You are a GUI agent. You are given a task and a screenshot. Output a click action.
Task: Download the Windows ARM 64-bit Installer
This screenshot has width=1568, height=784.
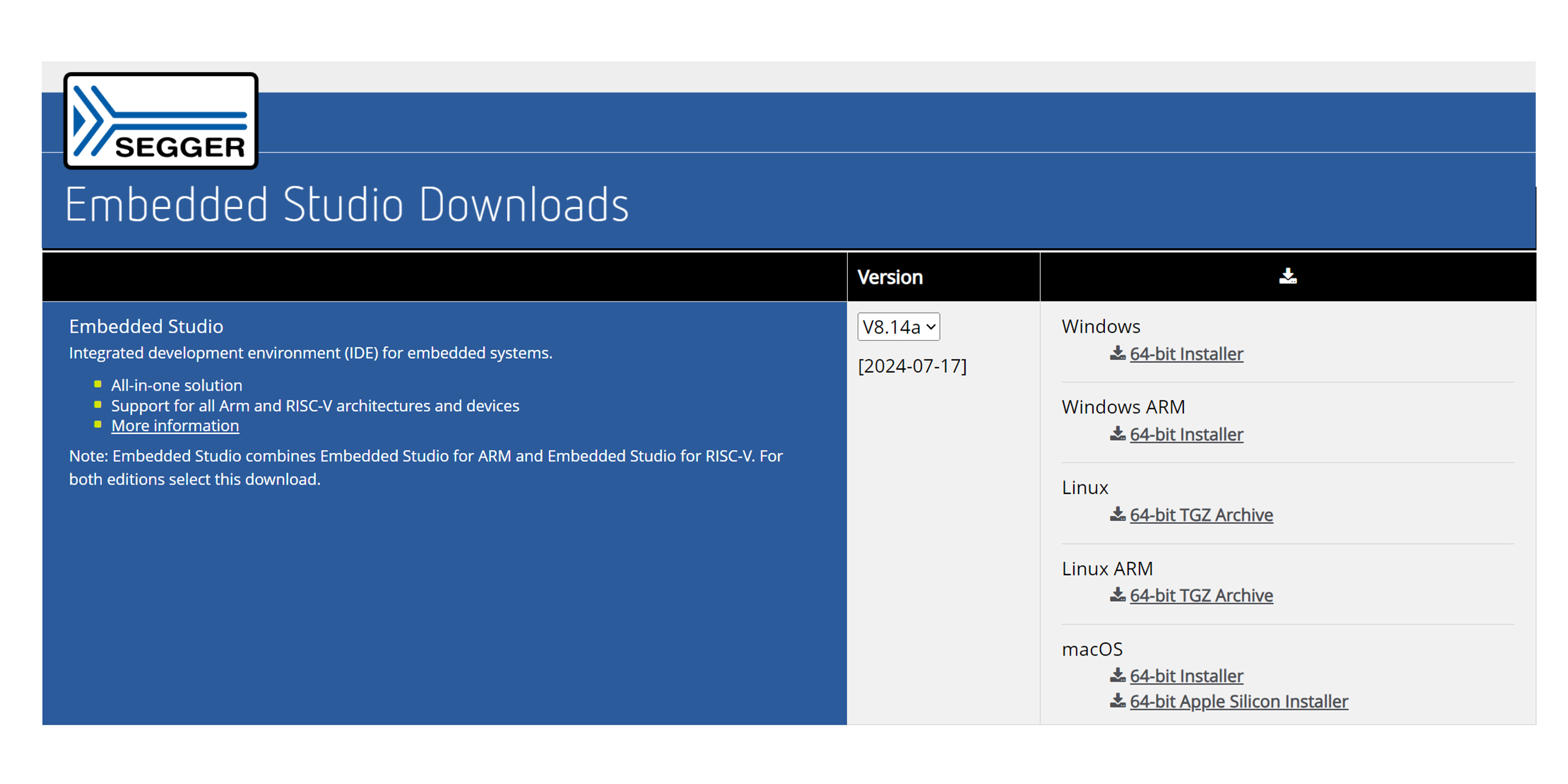(x=1186, y=434)
